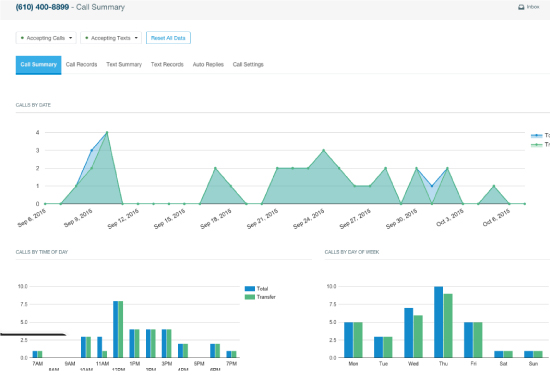Click the (610) 400-8899 phone number link
The height and width of the screenshot is (375, 550).
coord(42,7)
